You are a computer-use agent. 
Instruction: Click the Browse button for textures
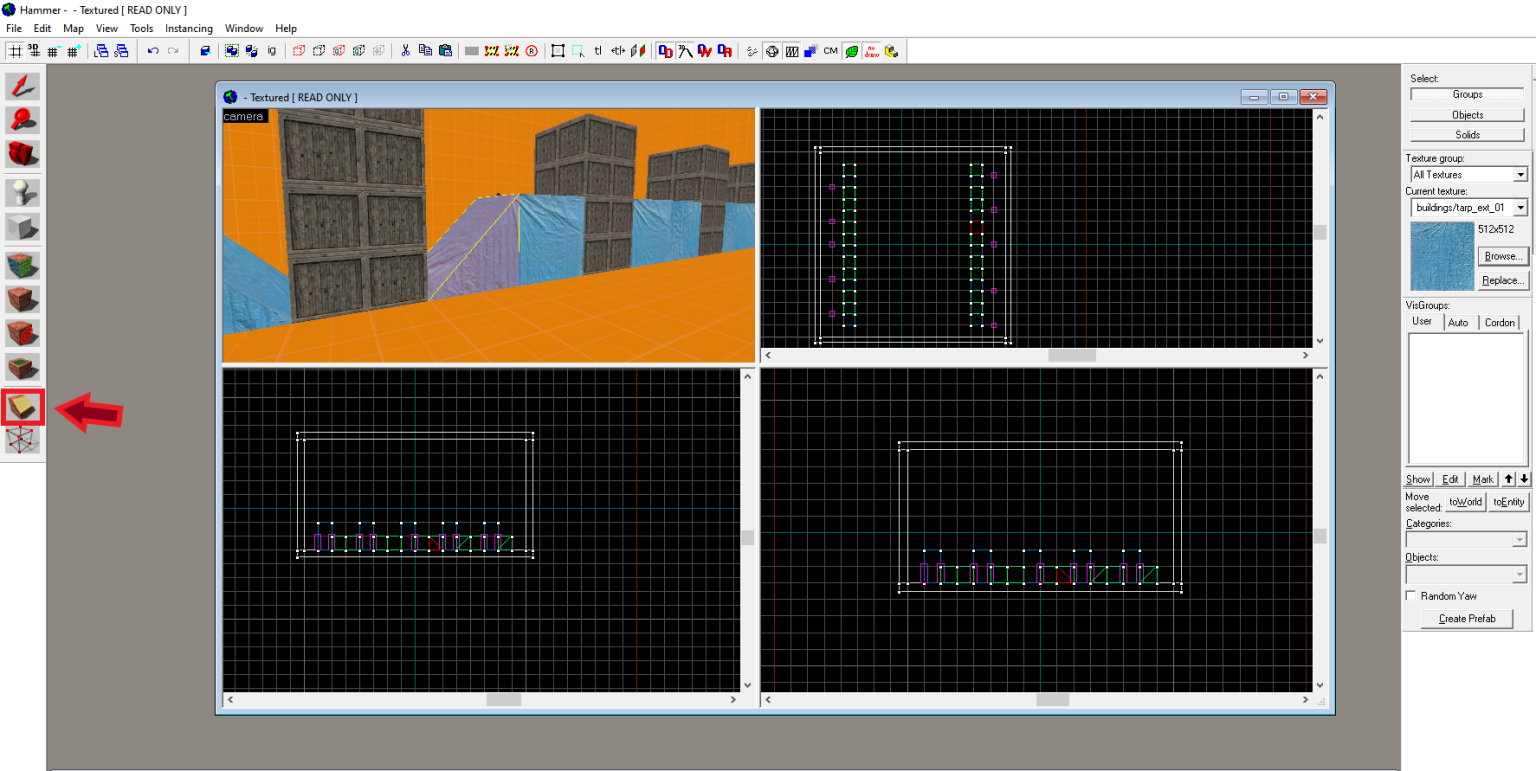point(1502,256)
